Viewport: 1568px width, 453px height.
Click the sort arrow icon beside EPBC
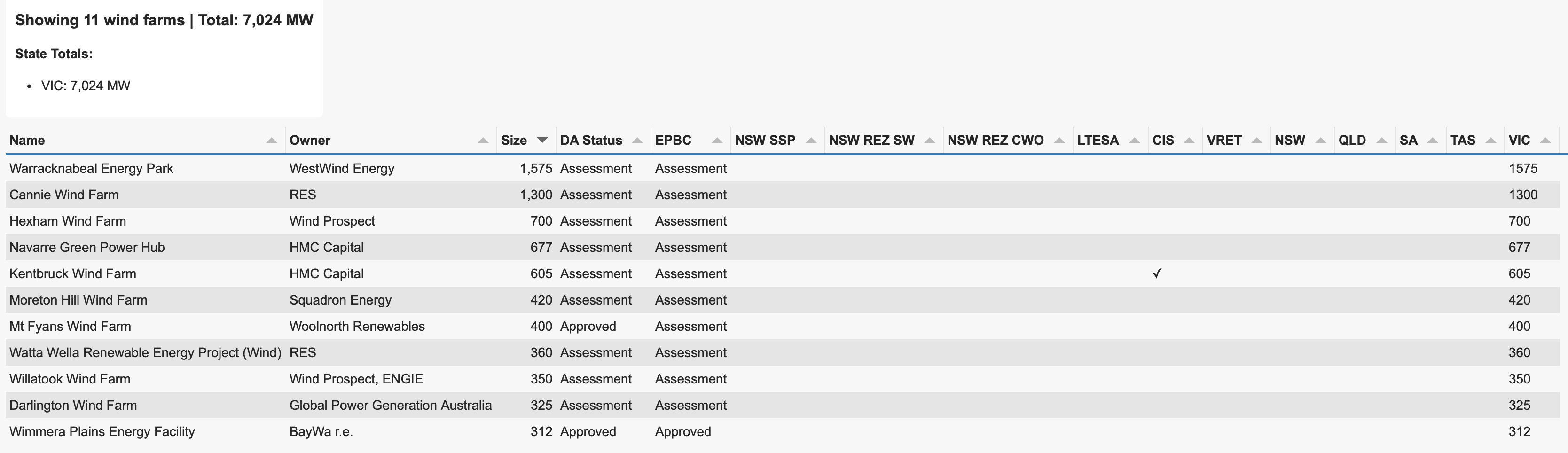(x=717, y=141)
